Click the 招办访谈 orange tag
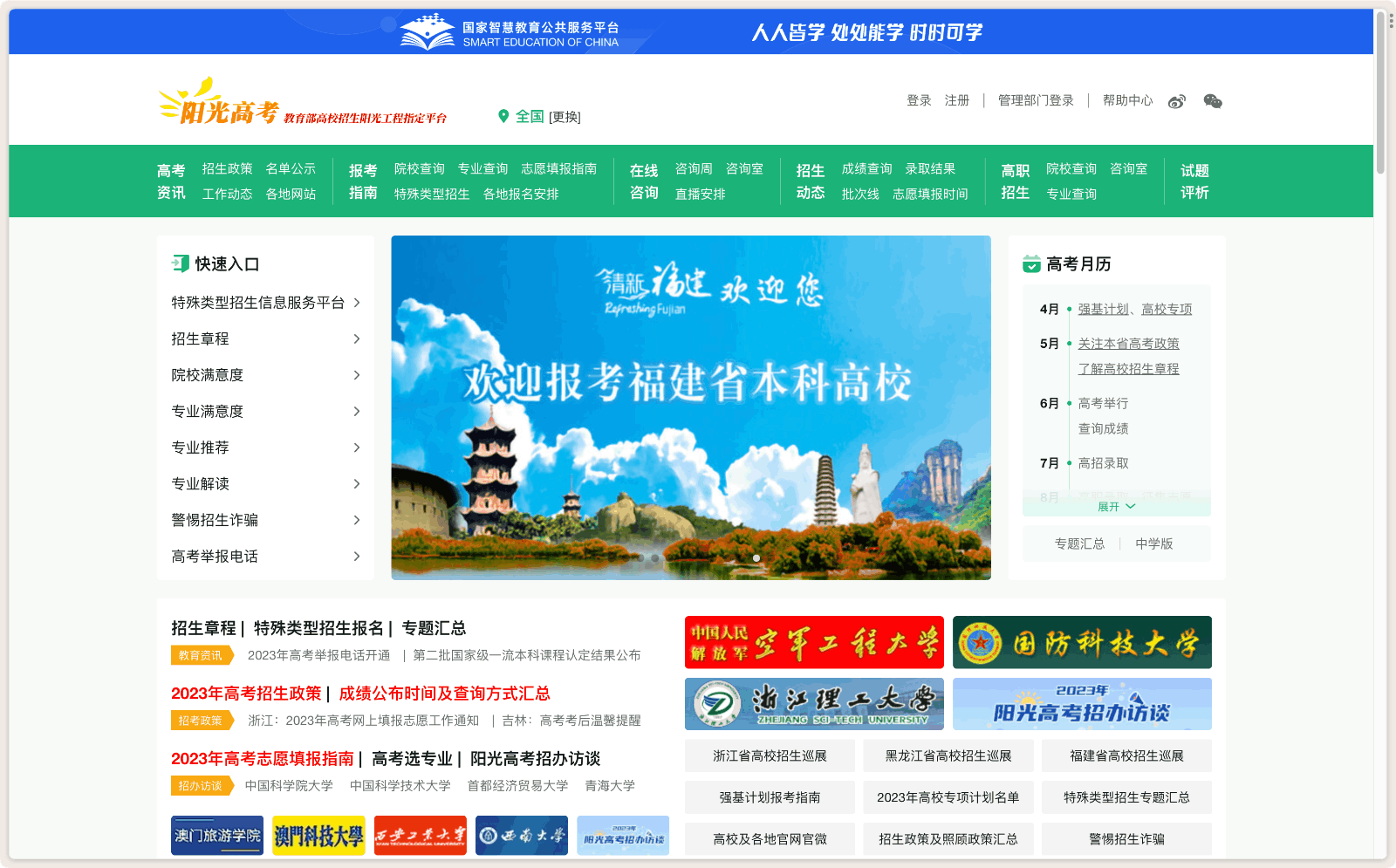Screen dimensions: 1396x868 point(202,786)
